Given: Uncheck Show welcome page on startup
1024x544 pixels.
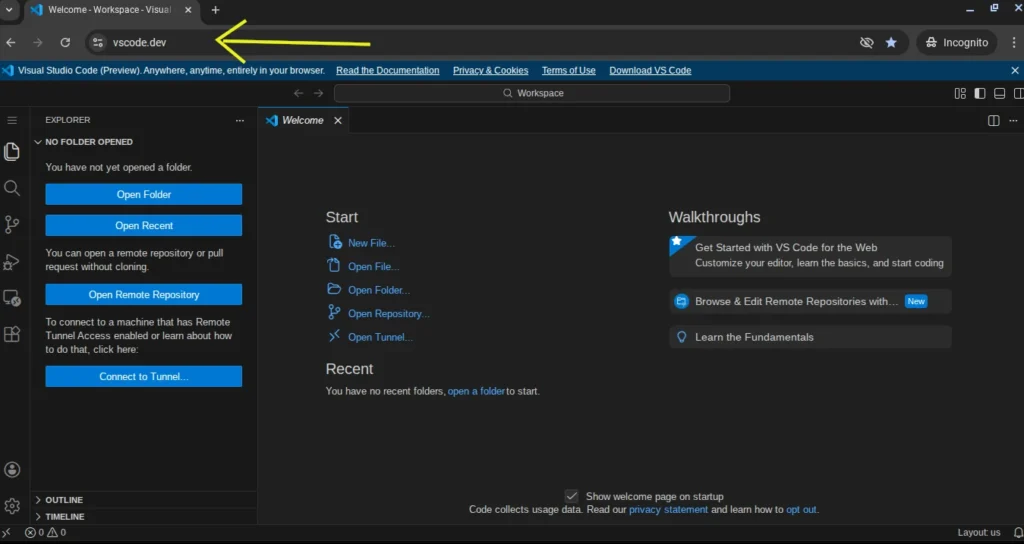Looking at the screenshot, I should coord(571,496).
